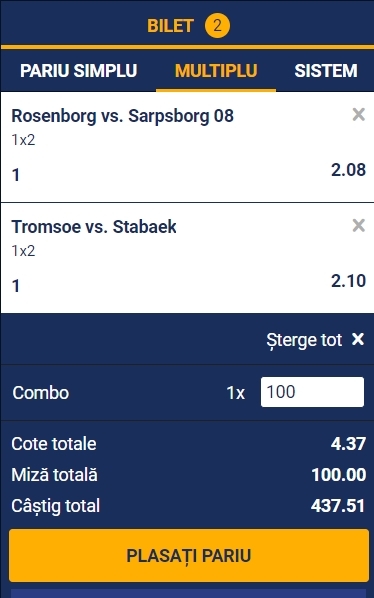Remove Rosenborg vs. Sarpsborg 08 bet
Viewport: 374px width, 598px height.
[x=358, y=114]
